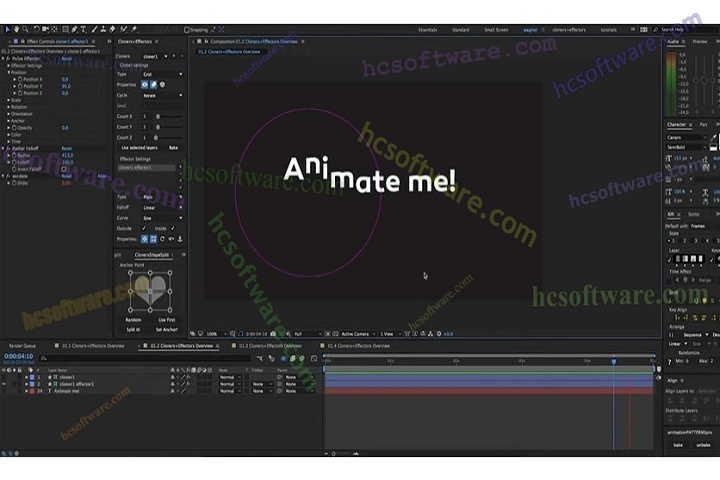Click the Split It! button
Viewport: 720px width, 480px height.
coord(133,330)
